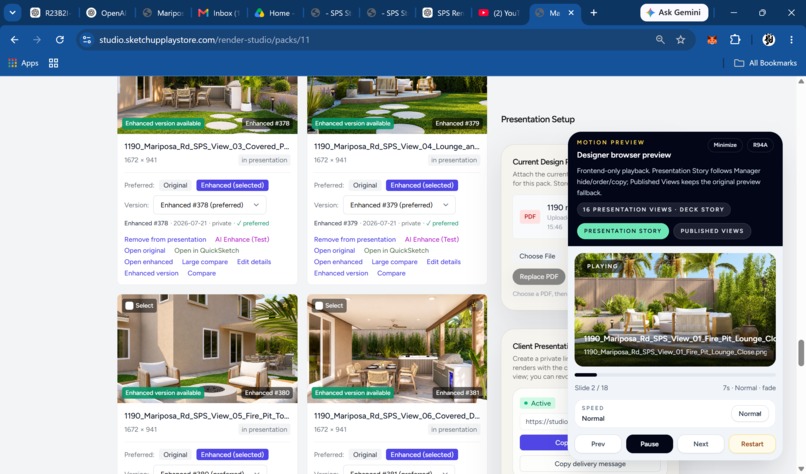This screenshot has width=806, height=474.
Task: Open the Extensions puzzle icon
Action: tap(735, 40)
